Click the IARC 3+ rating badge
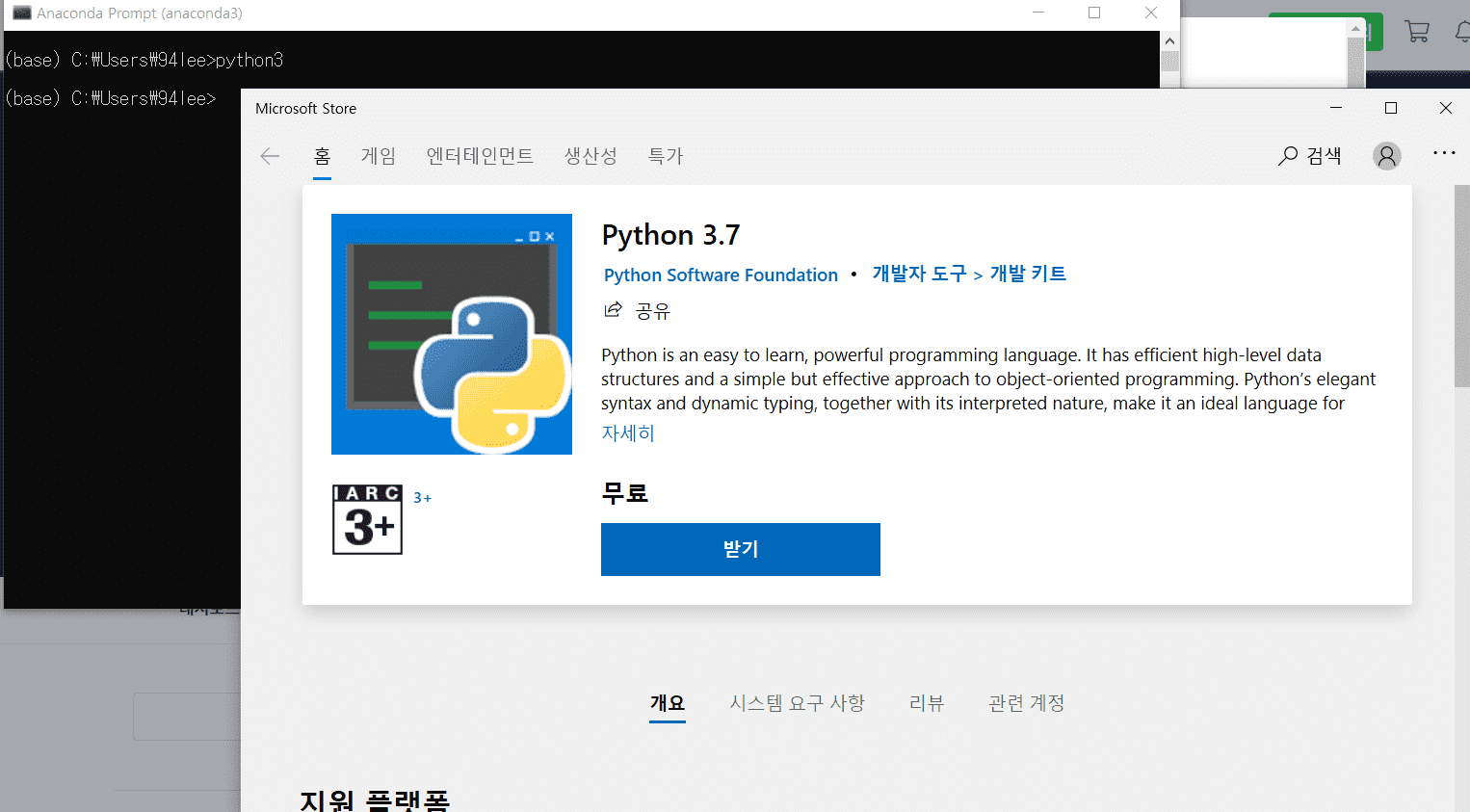Image resolution: width=1470 pixels, height=812 pixels. pos(367,519)
